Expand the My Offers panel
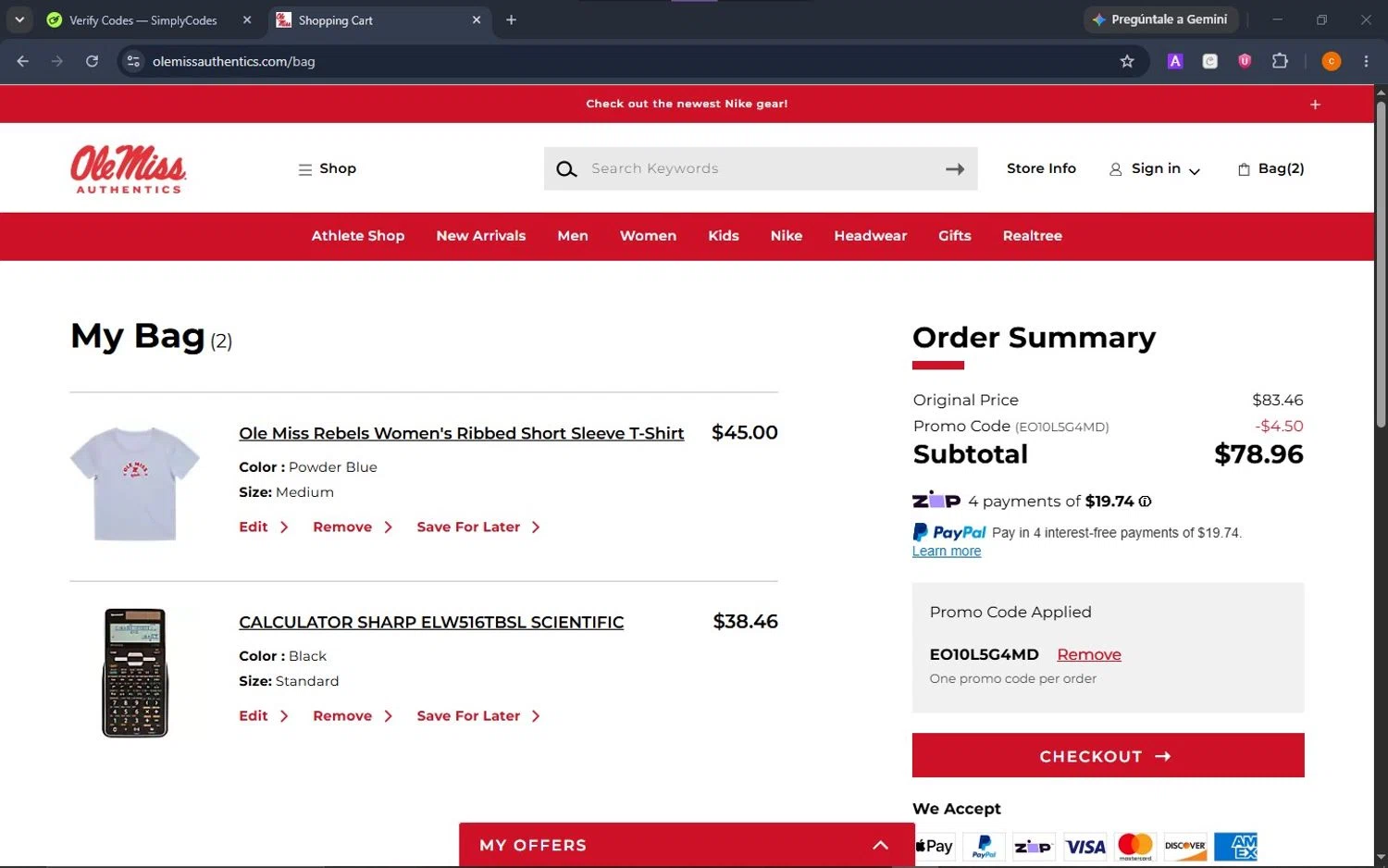This screenshot has height=868, width=1388. click(687, 845)
